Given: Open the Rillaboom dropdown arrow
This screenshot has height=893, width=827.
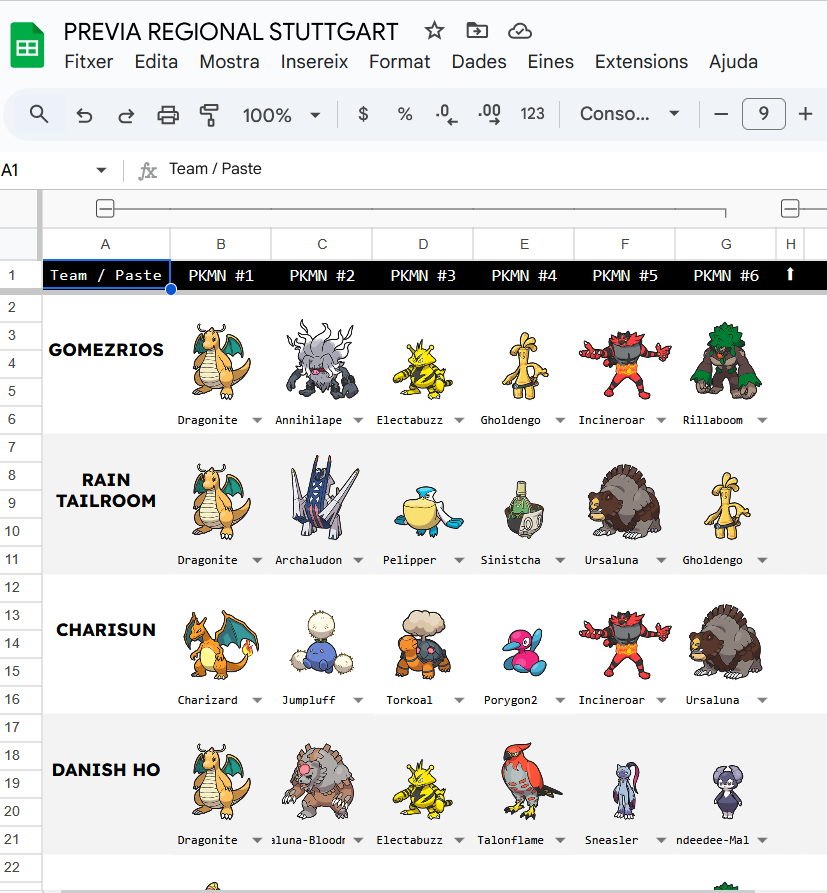Looking at the screenshot, I should 762,420.
